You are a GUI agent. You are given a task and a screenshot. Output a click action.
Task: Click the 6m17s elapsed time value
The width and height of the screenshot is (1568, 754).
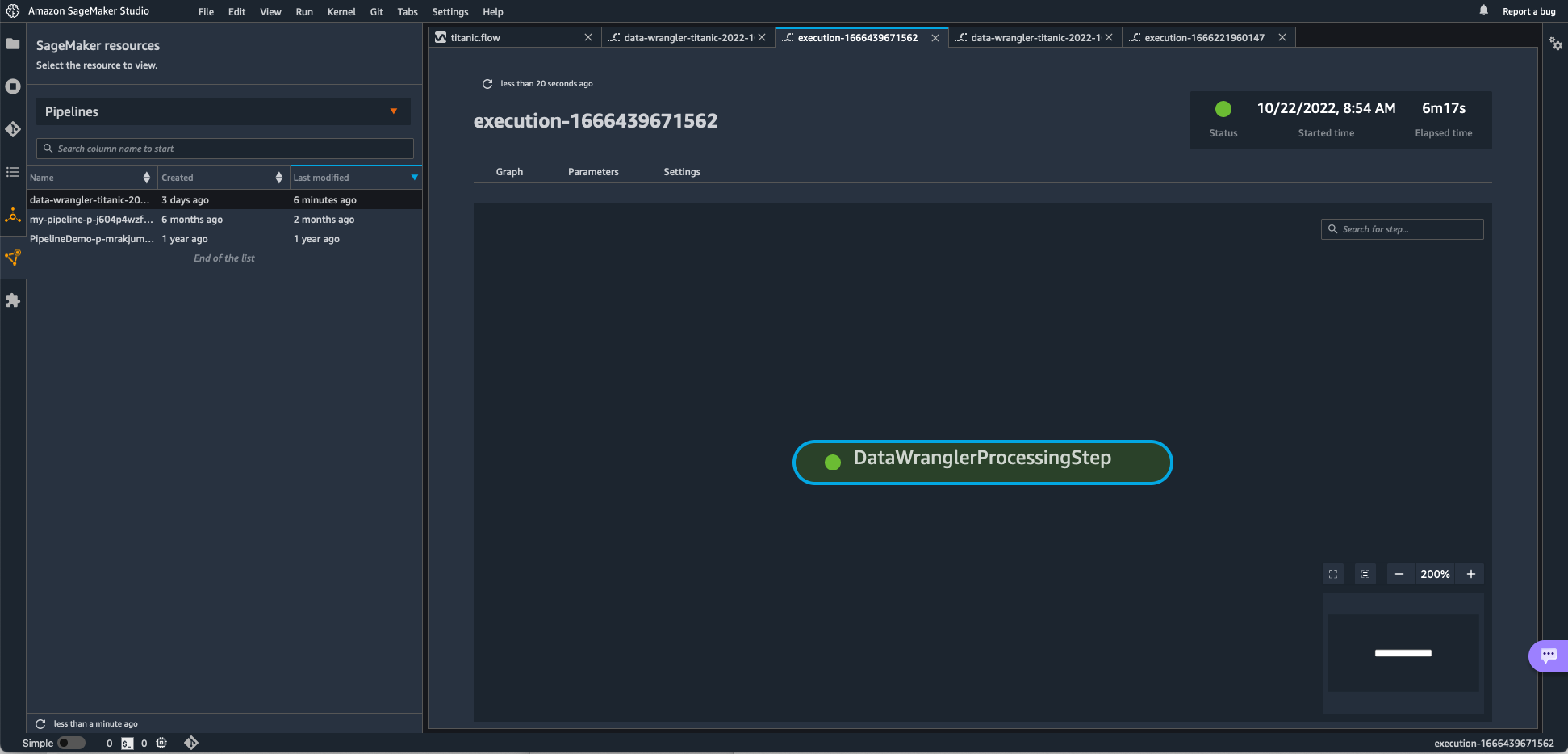[1444, 108]
